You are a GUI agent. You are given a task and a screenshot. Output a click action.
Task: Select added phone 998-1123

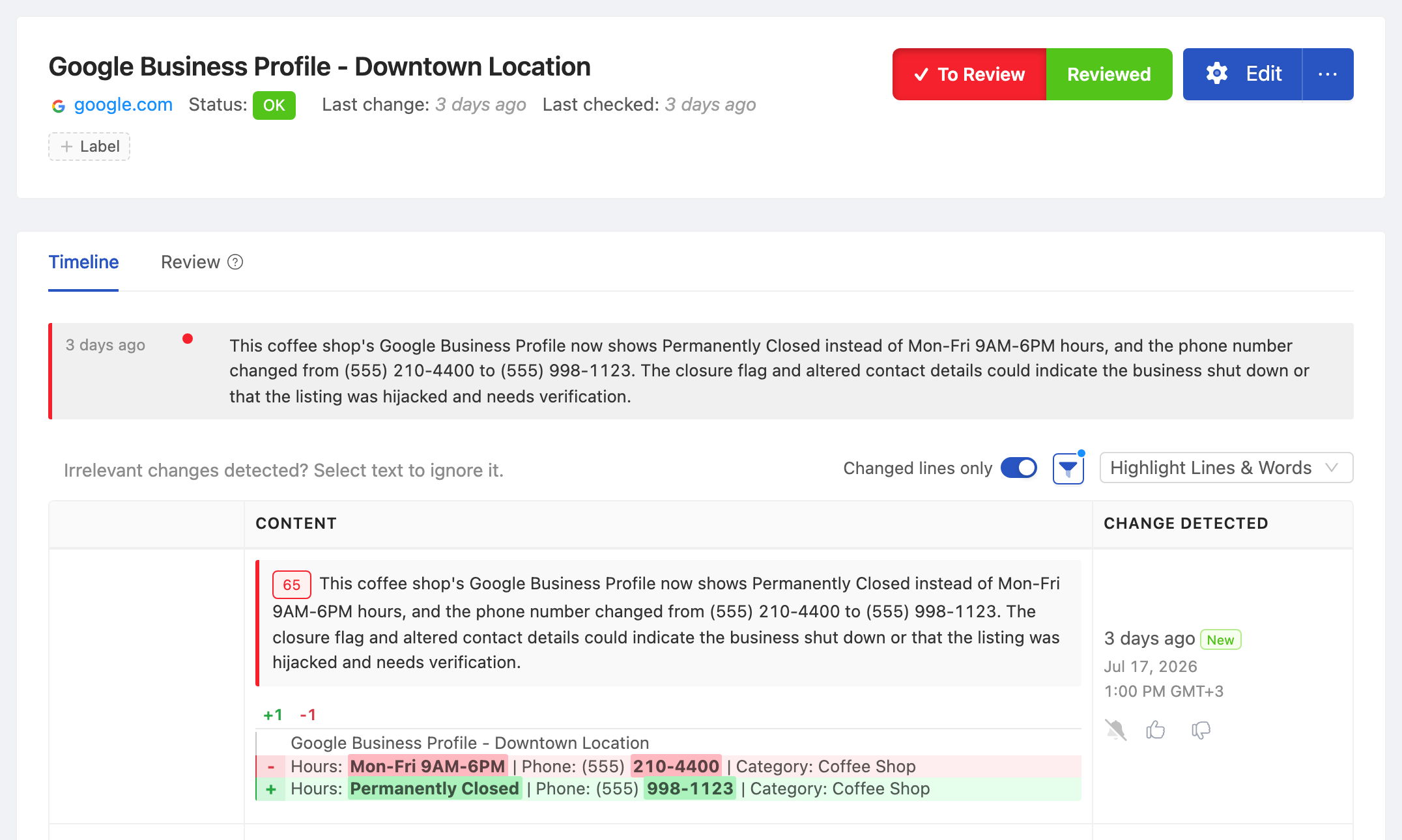point(690,789)
